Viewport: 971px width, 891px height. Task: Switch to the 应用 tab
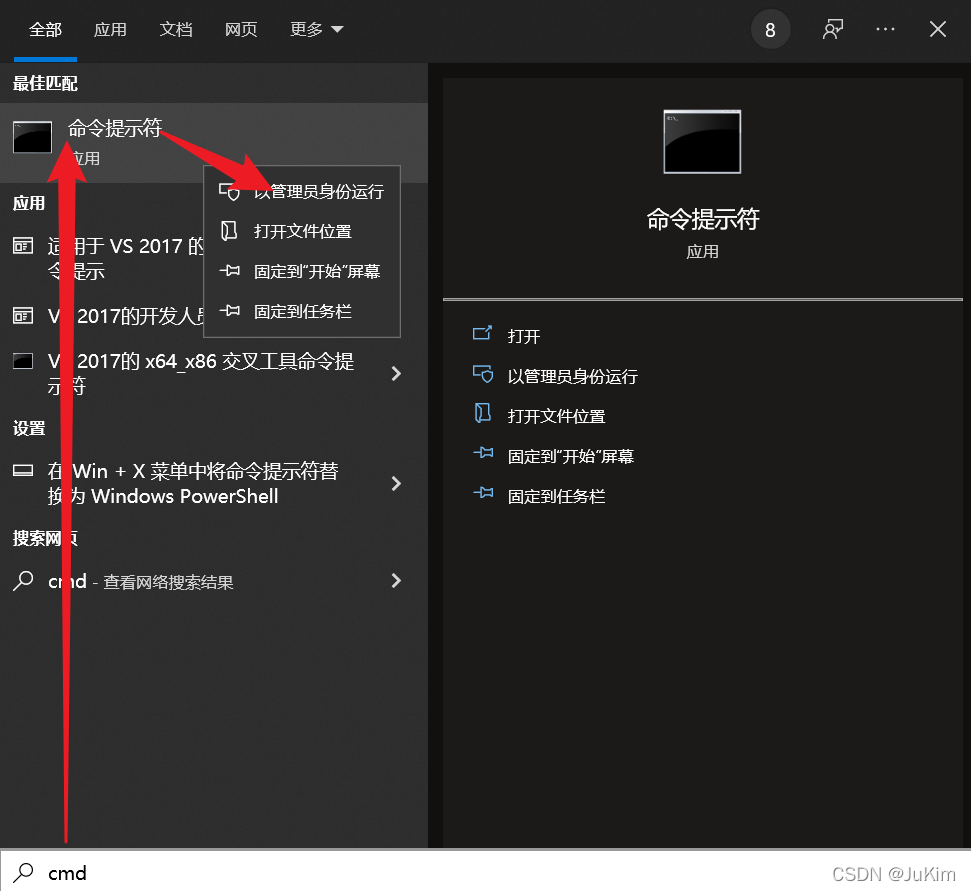tap(110, 29)
